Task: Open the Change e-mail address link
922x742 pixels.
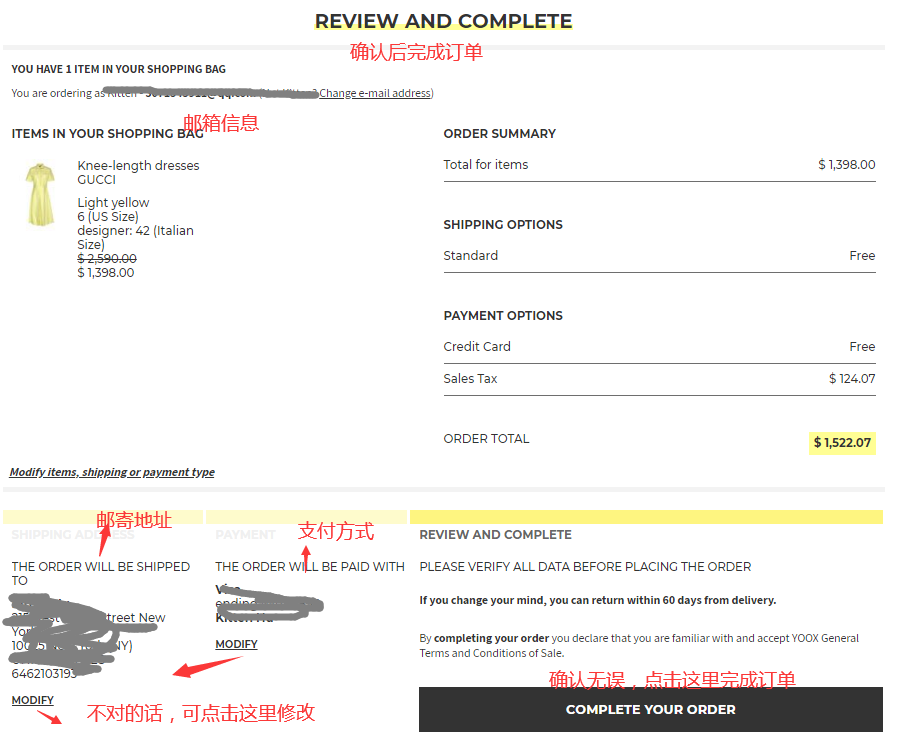Action: pyautogui.click(x=375, y=93)
